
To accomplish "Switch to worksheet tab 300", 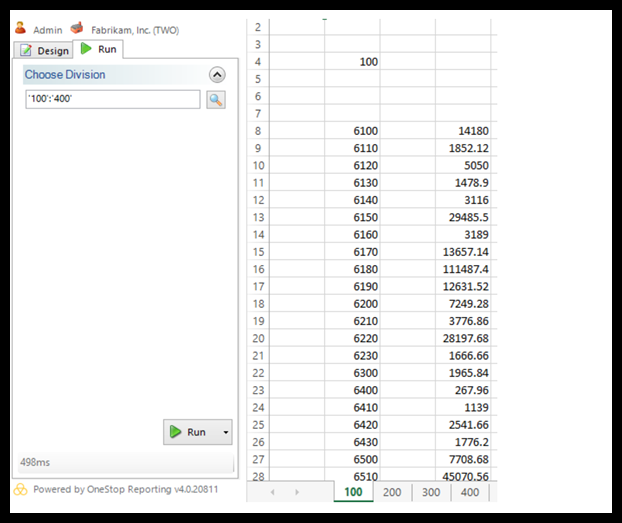I will pyautogui.click(x=430, y=492).
